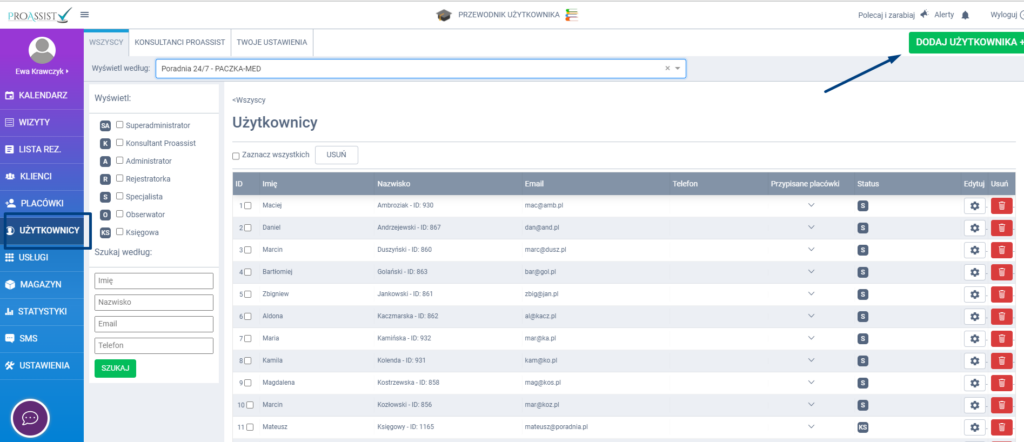1024x442 pixels.
Task: Click the hamburger menu icon beside logo
Action: (84, 14)
